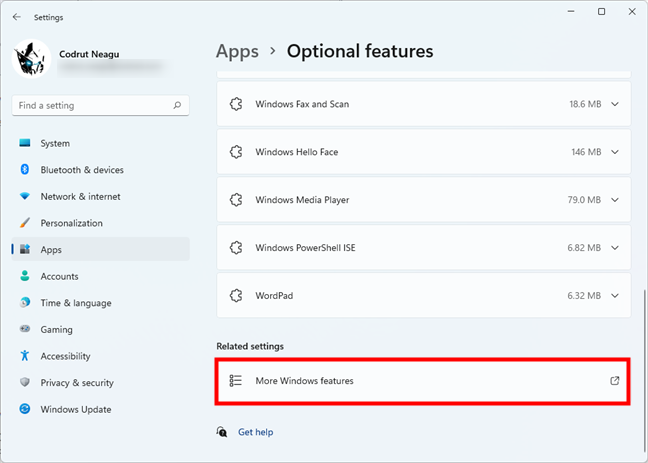648x463 pixels.
Task: Open Accessibility label in sidebar
Action: (65, 356)
